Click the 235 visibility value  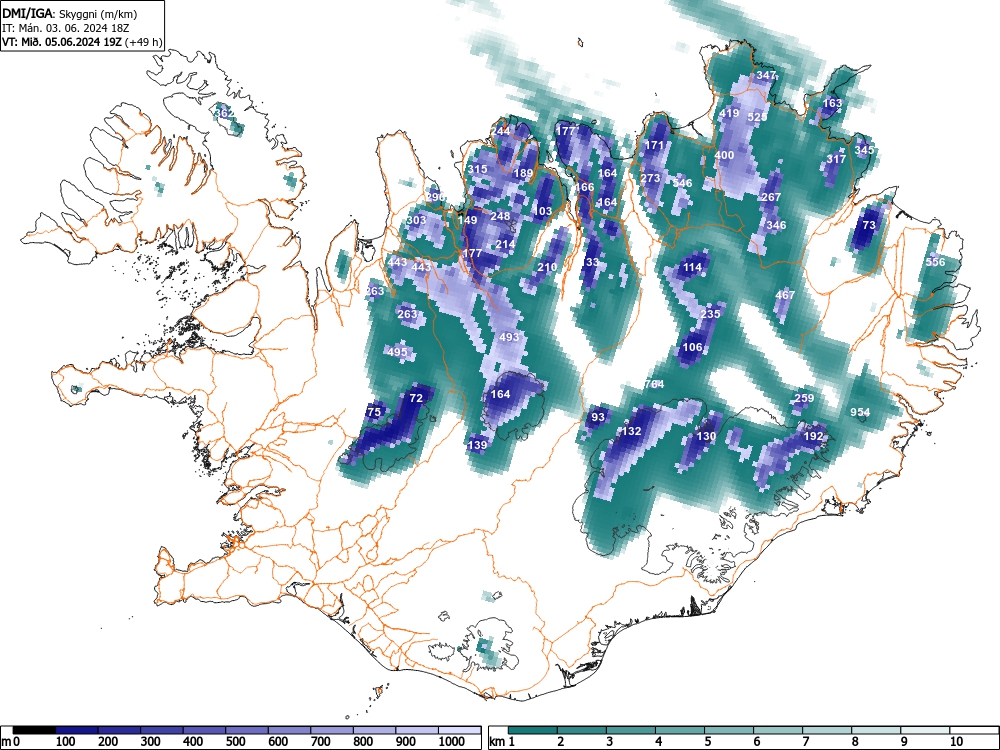coord(710,314)
